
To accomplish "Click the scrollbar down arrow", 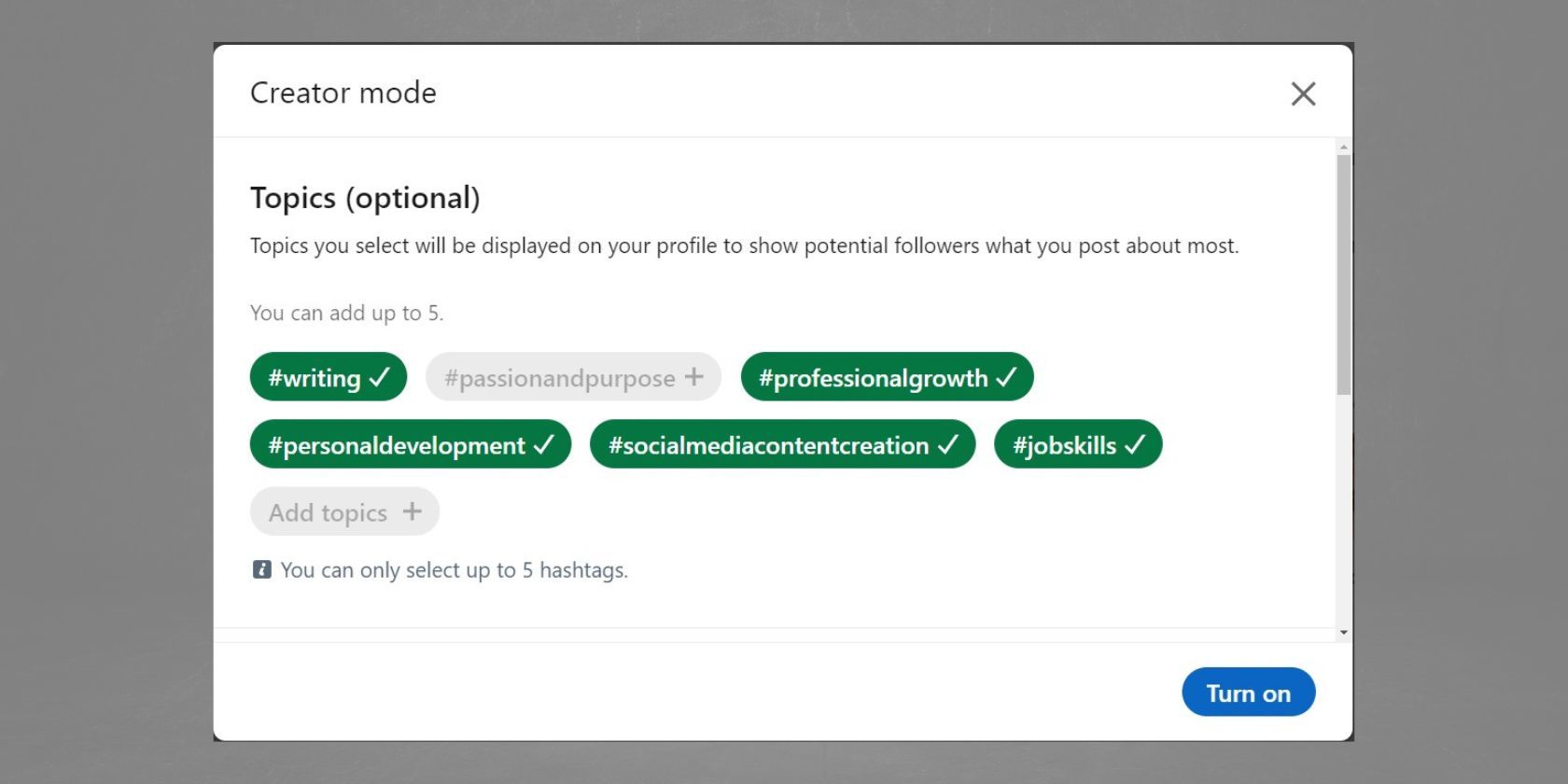I will point(1343,633).
